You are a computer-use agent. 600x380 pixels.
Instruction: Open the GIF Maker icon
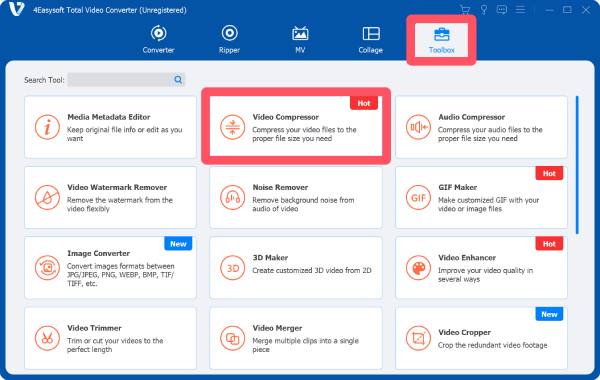coord(418,197)
